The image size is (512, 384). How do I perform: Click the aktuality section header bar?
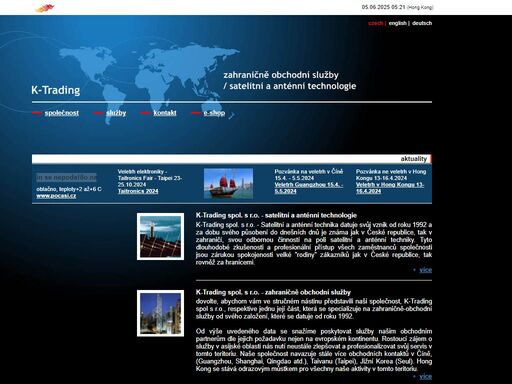pos(232,159)
